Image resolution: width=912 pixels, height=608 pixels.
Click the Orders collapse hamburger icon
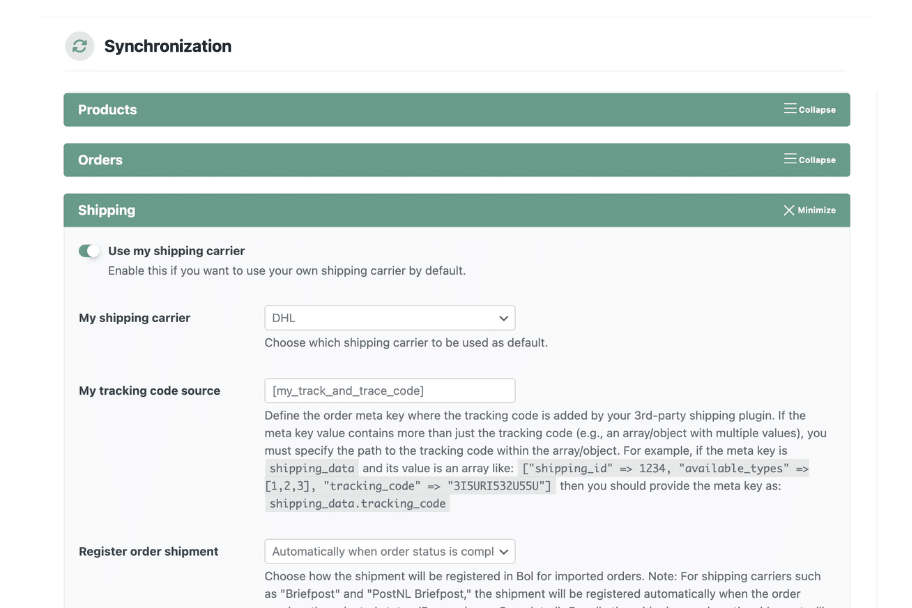pos(790,159)
